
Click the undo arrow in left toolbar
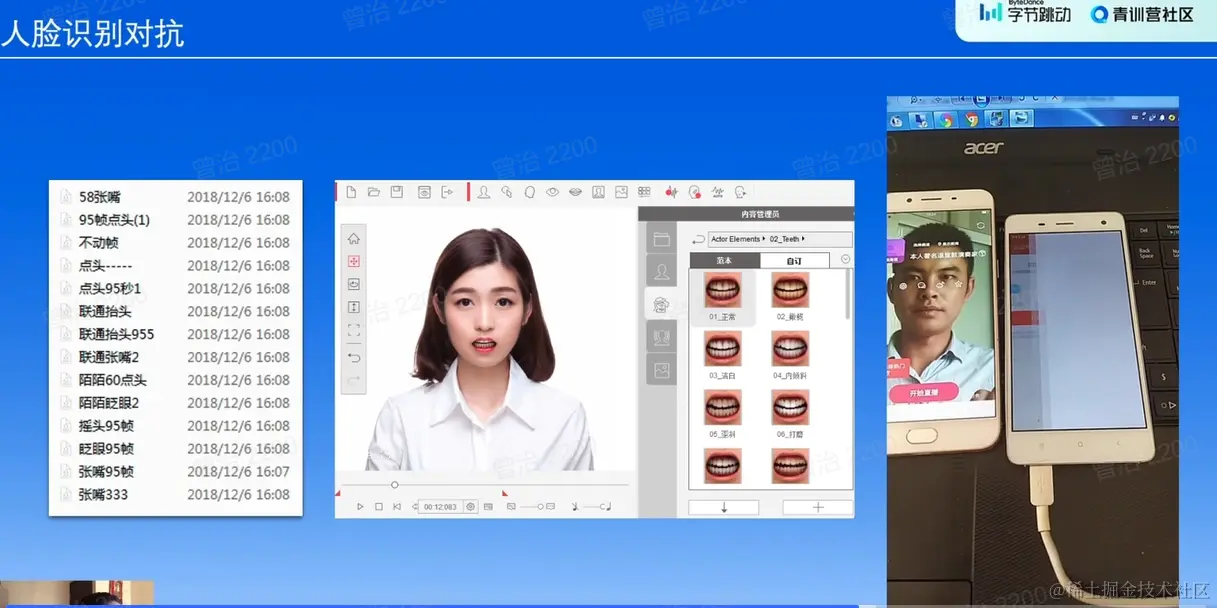coord(354,357)
